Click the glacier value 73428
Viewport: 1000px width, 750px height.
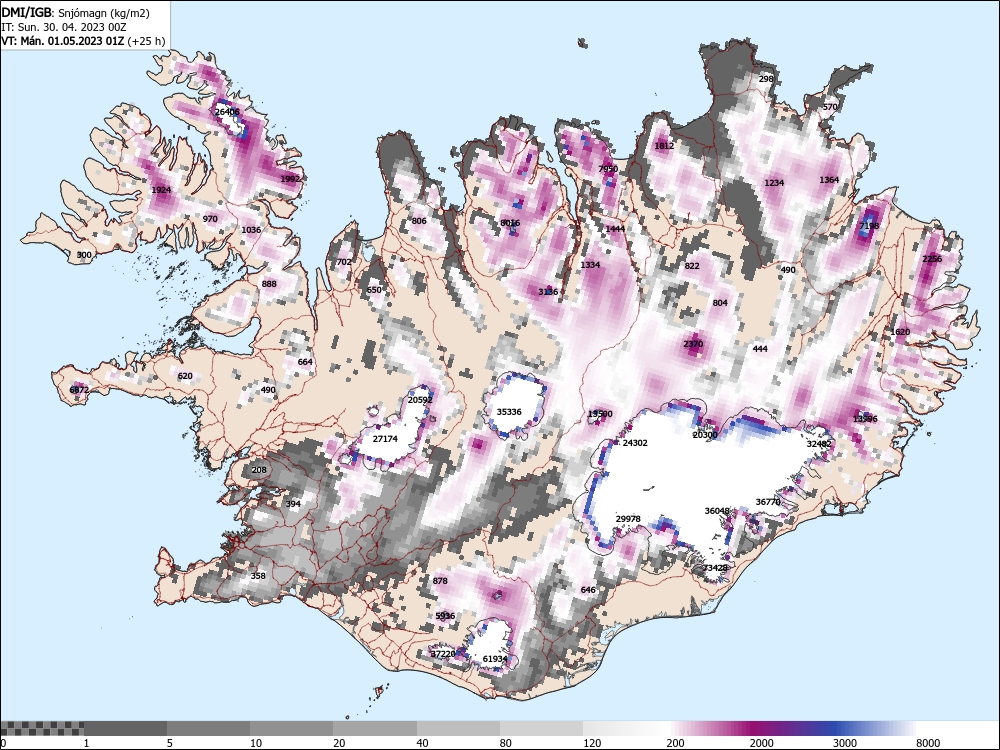[x=715, y=568]
